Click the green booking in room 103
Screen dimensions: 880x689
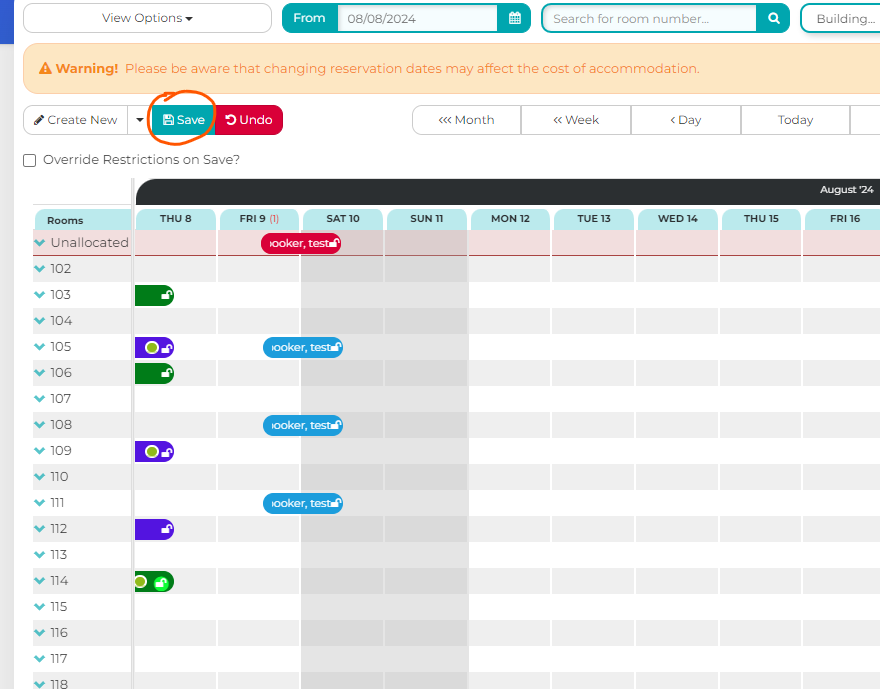154,295
